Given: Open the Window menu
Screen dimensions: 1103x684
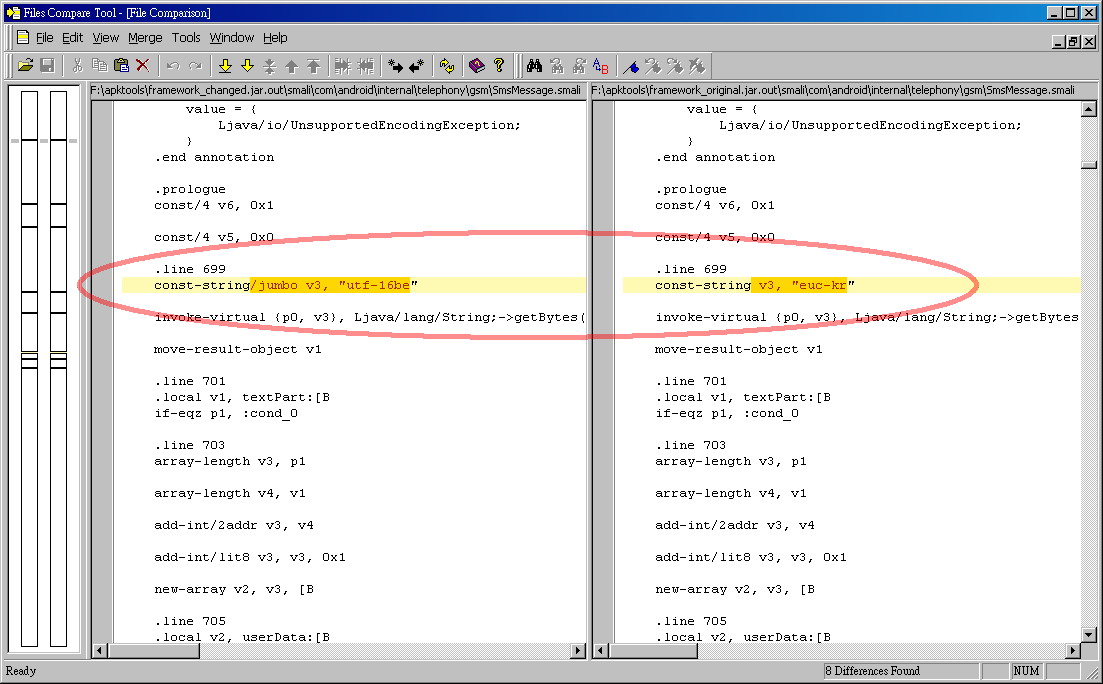Looking at the screenshot, I should pyautogui.click(x=231, y=38).
